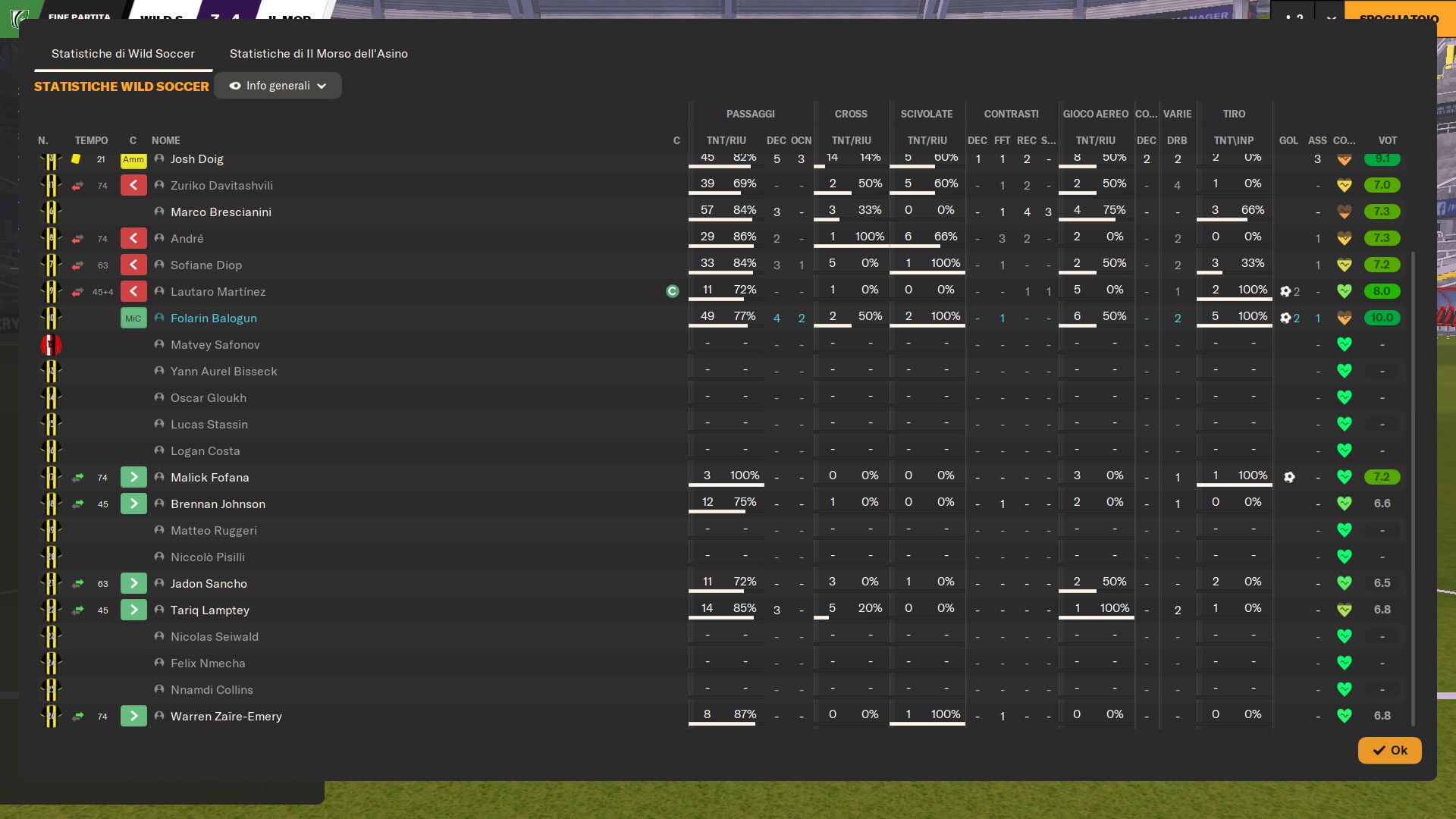Click Balogun 10.0 rating badge
This screenshot has width=1456, height=819.
1382,318
